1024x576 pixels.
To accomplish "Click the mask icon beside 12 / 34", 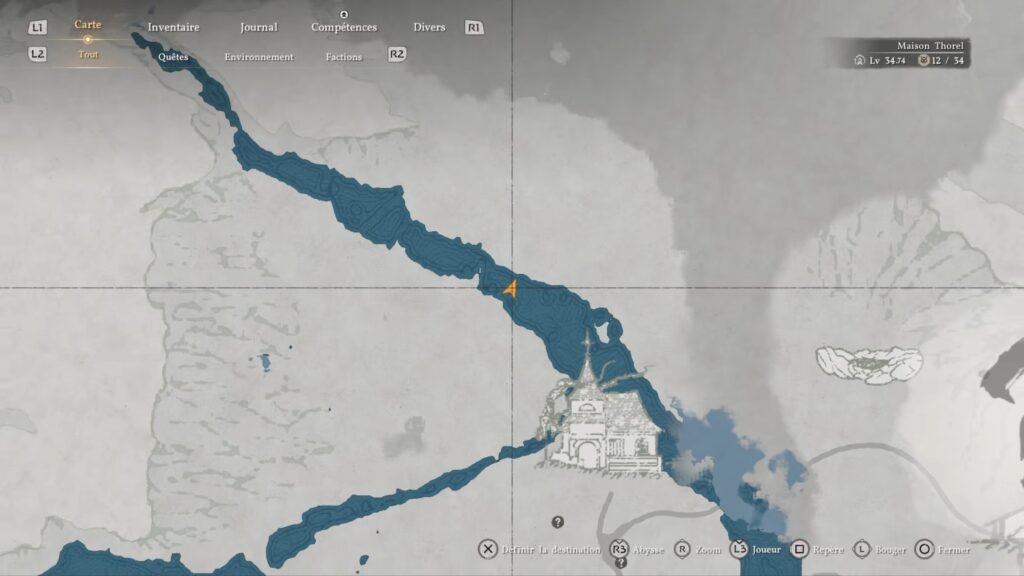I will [x=924, y=61].
